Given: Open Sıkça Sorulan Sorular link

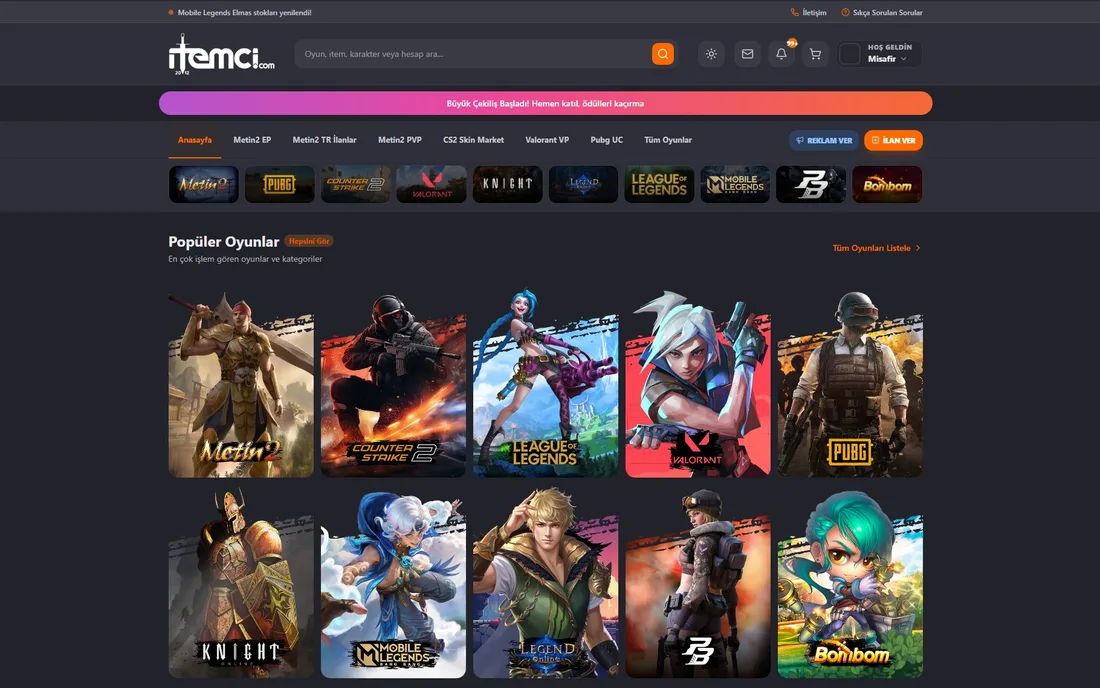Looking at the screenshot, I should [x=882, y=13].
